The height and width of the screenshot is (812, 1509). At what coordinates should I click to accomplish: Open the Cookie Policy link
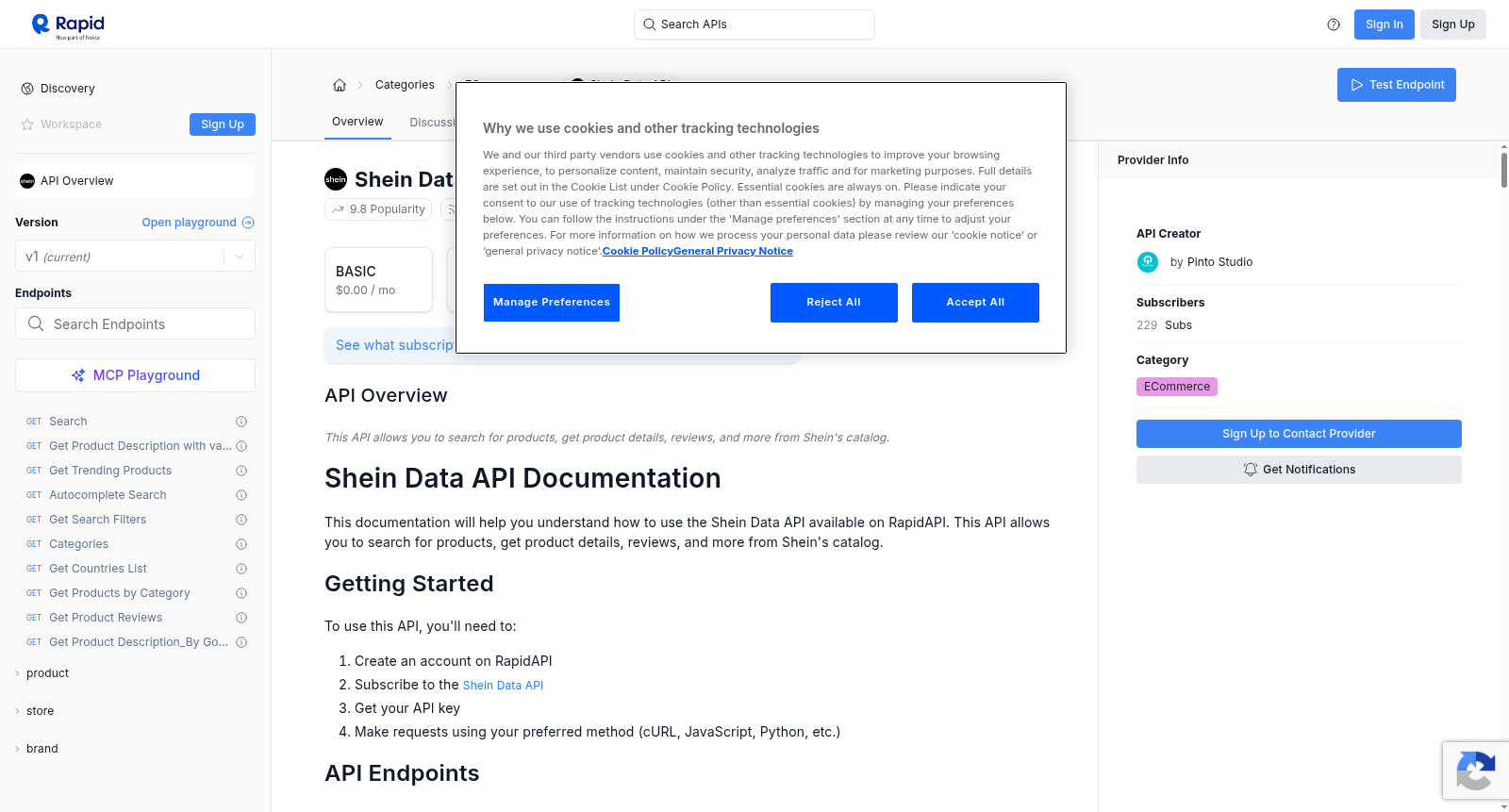[638, 251]
